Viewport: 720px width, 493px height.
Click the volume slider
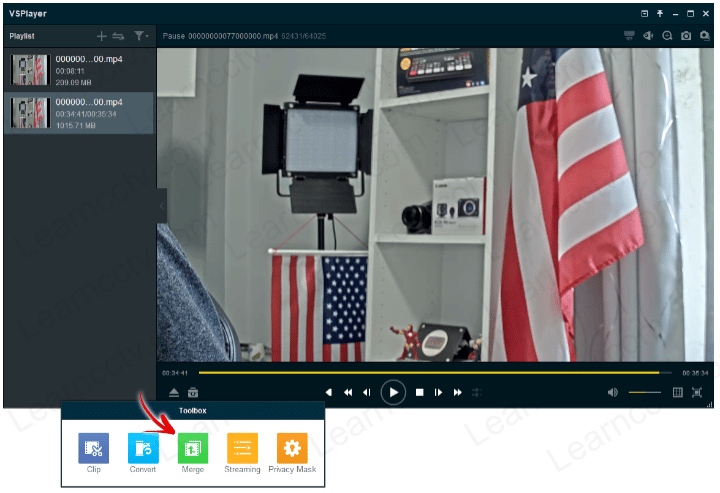point(644,392)
